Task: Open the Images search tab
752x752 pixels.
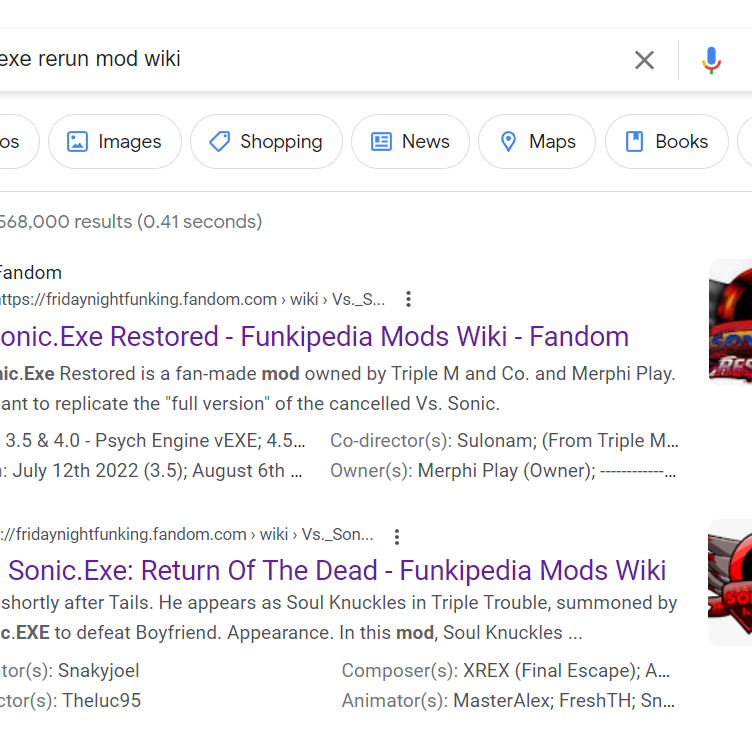Action: (x=115, y=142)
